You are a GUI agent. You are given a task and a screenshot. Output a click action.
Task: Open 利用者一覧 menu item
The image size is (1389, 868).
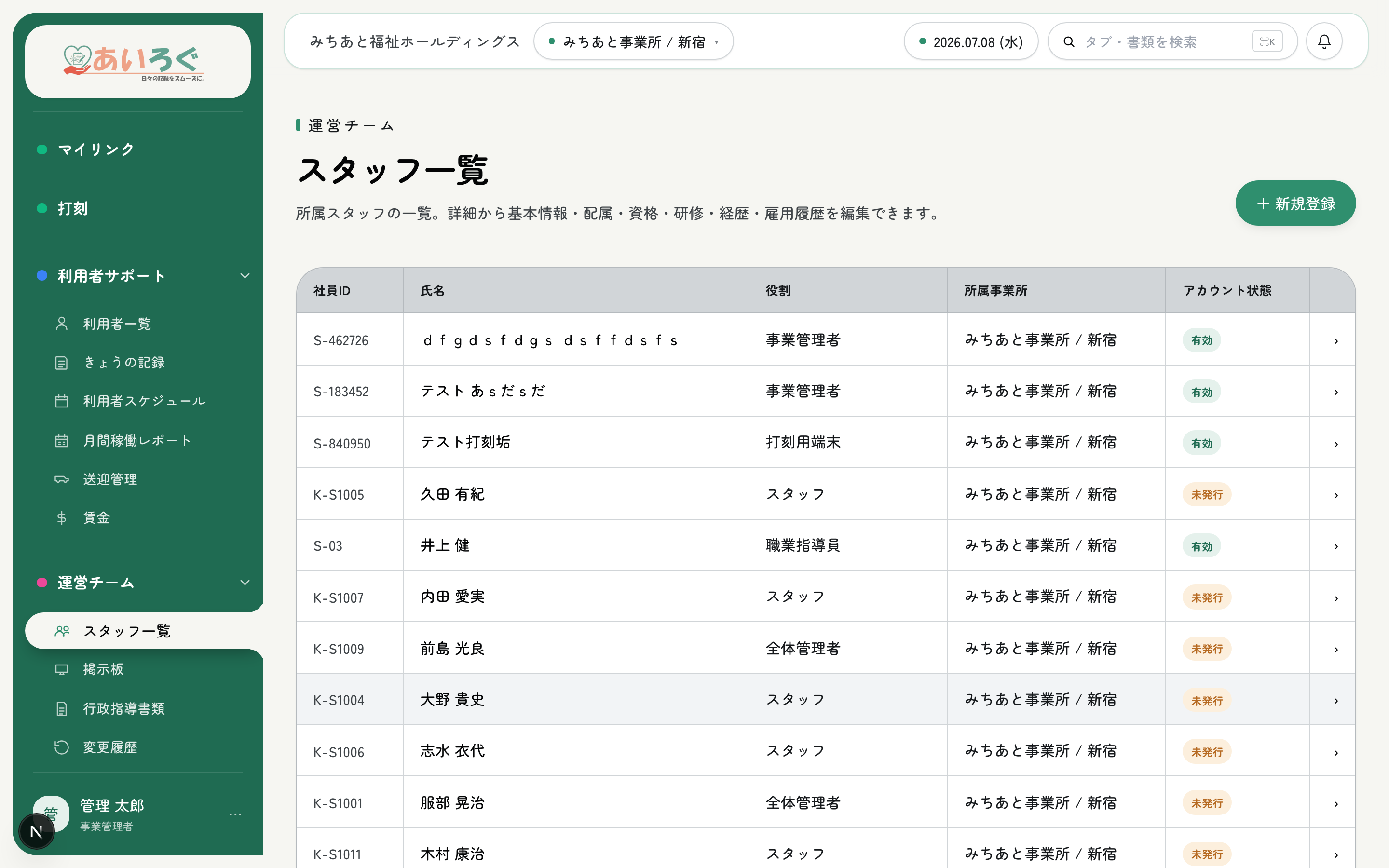tap(117, 324)
